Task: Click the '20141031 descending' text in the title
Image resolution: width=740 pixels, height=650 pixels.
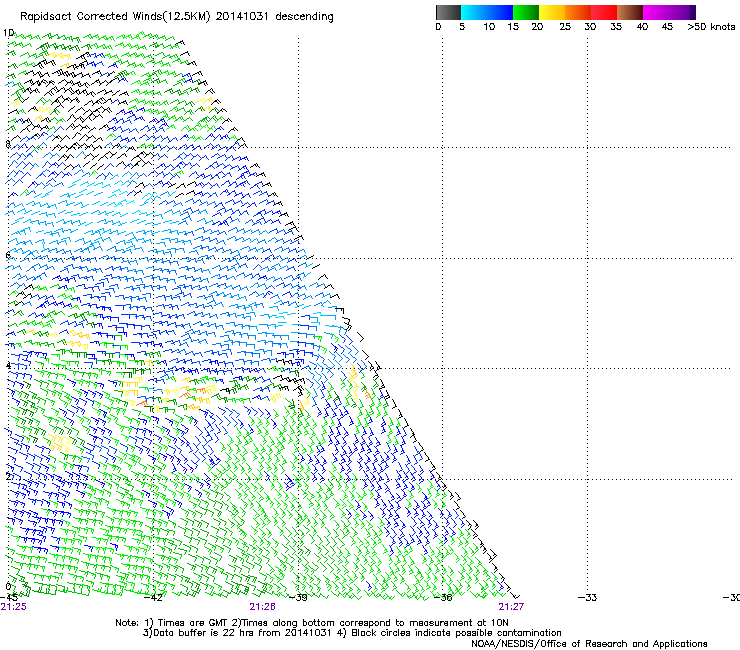Action: coord(275,17)
